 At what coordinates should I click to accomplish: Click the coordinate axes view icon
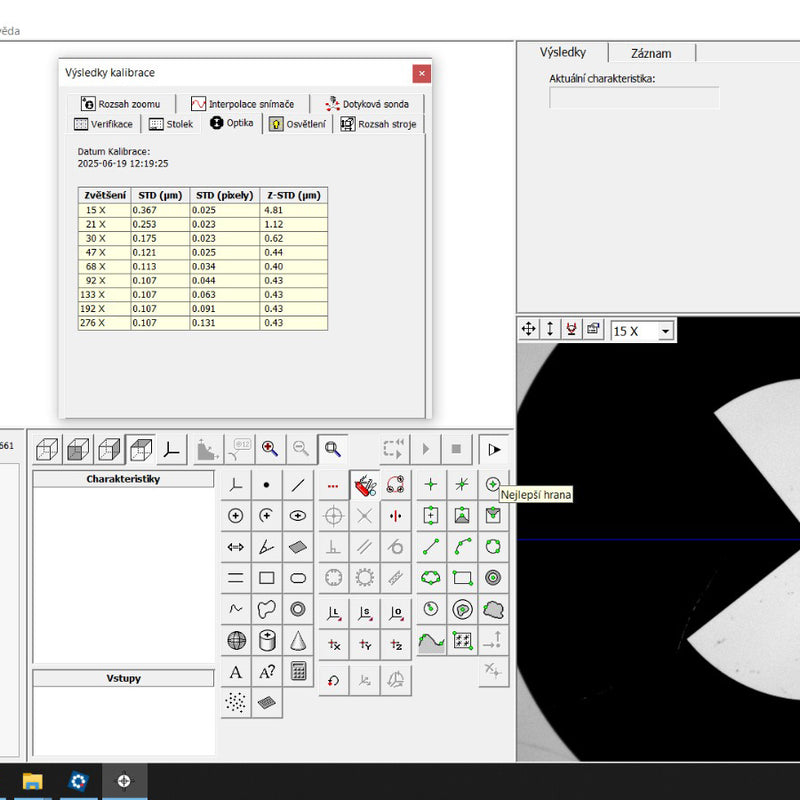coord(171,449)
